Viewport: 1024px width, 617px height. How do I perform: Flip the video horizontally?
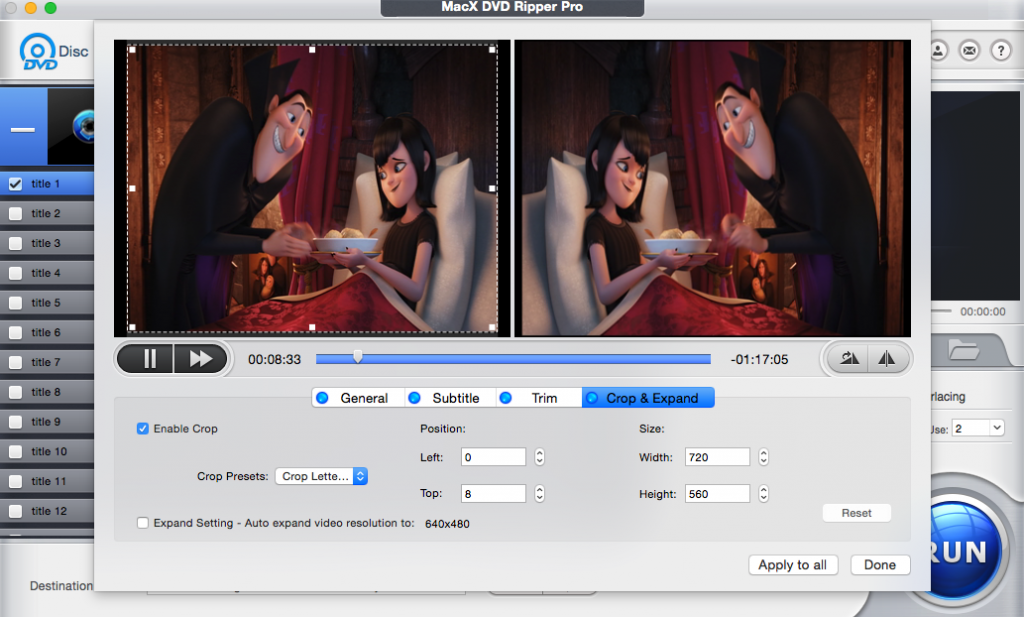point(884,358)
